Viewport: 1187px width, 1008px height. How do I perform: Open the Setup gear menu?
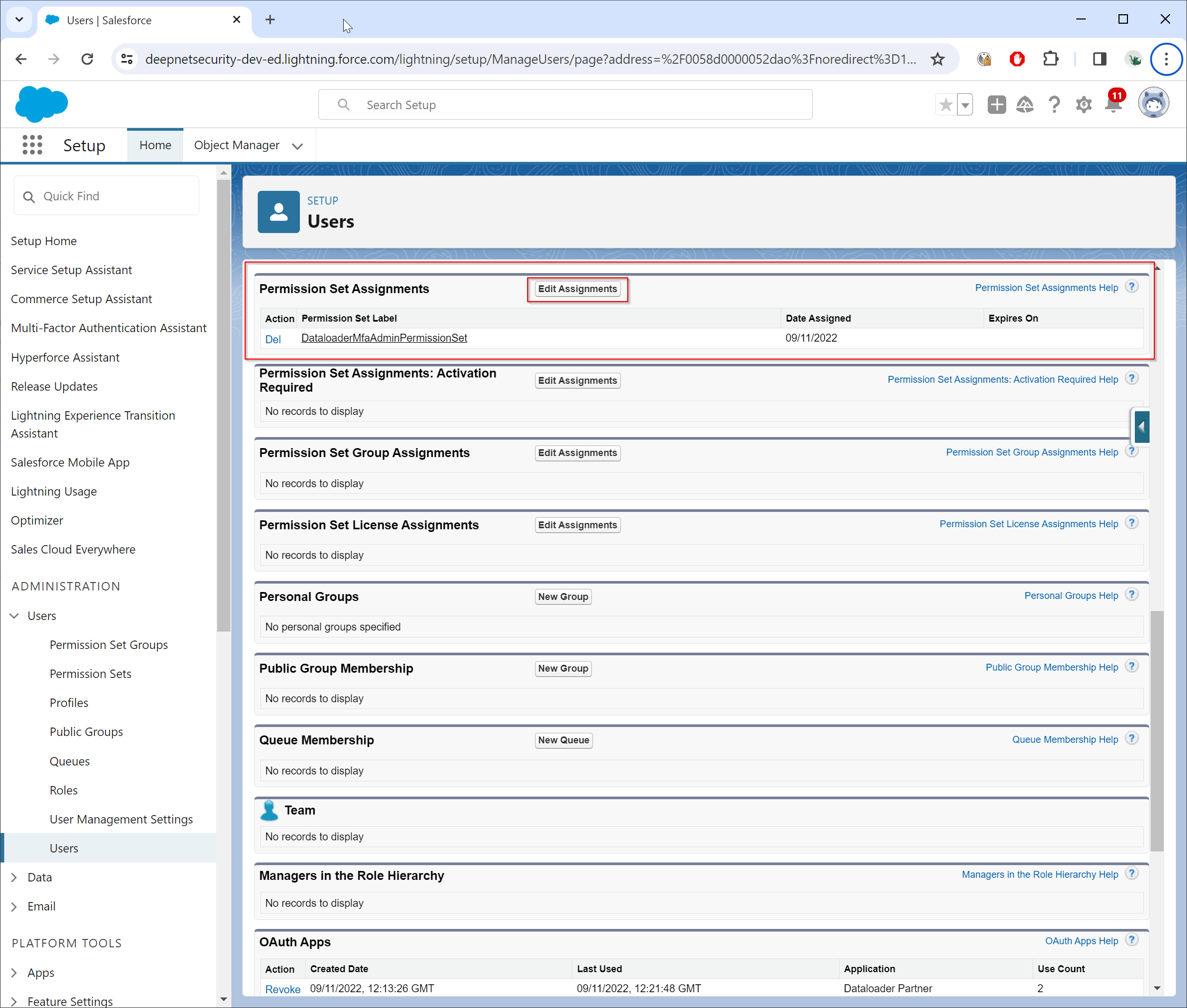click(1083, 104)
